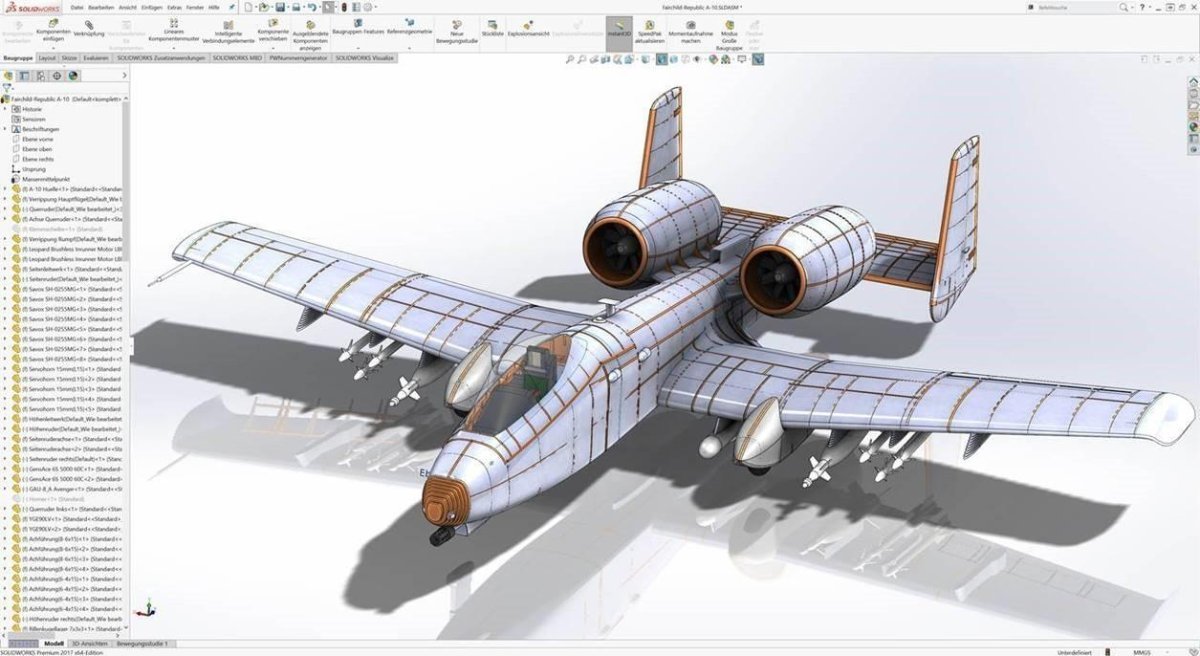Expand the Seitenleitwerk component node

click(5, 268)
